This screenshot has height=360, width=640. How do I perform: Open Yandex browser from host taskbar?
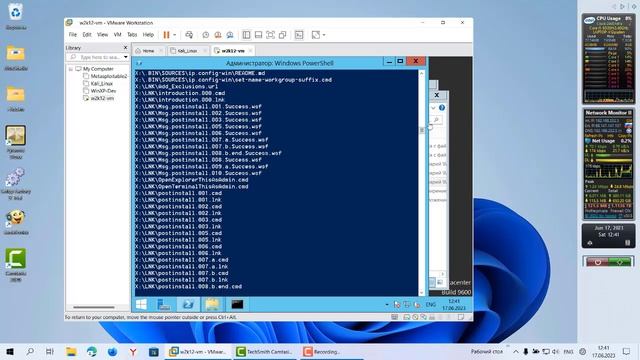133,351
